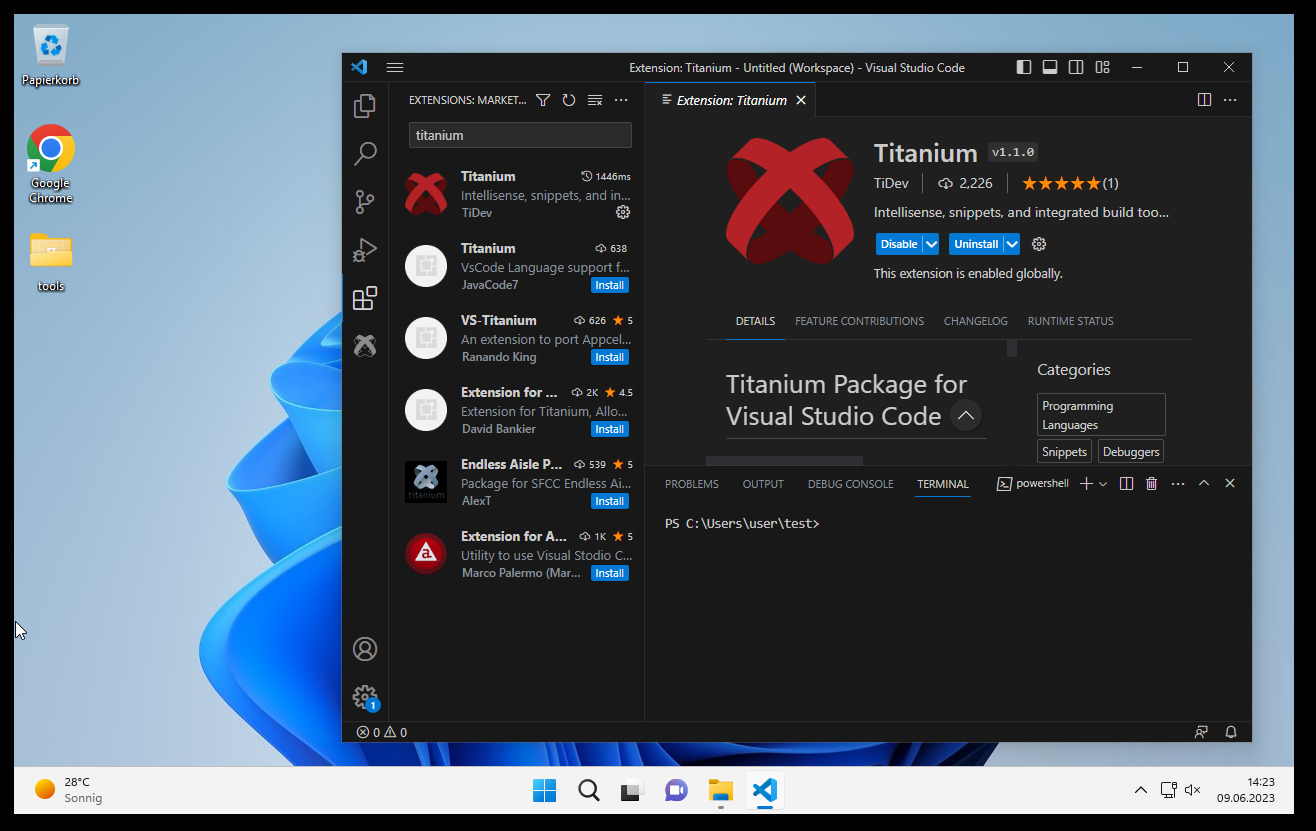This screenshot has width=1316, height=831.
Task: Open Accounts menu in activity bar
Action: point(365,649)
